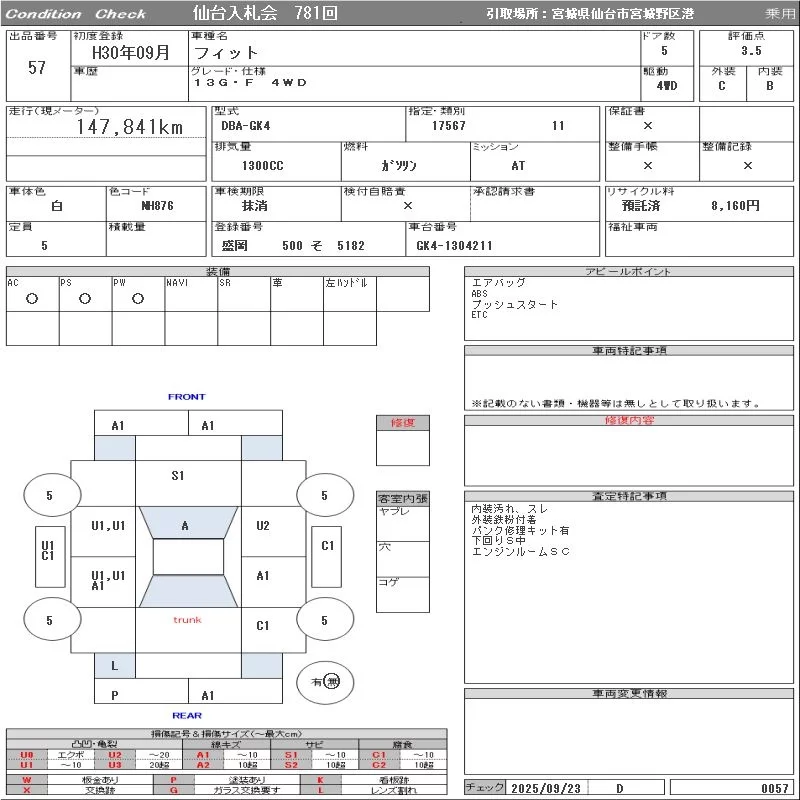Click the U2 dent mark in car diagram
This screenshot has height=800, width=800.
click(x=263, y=526)
